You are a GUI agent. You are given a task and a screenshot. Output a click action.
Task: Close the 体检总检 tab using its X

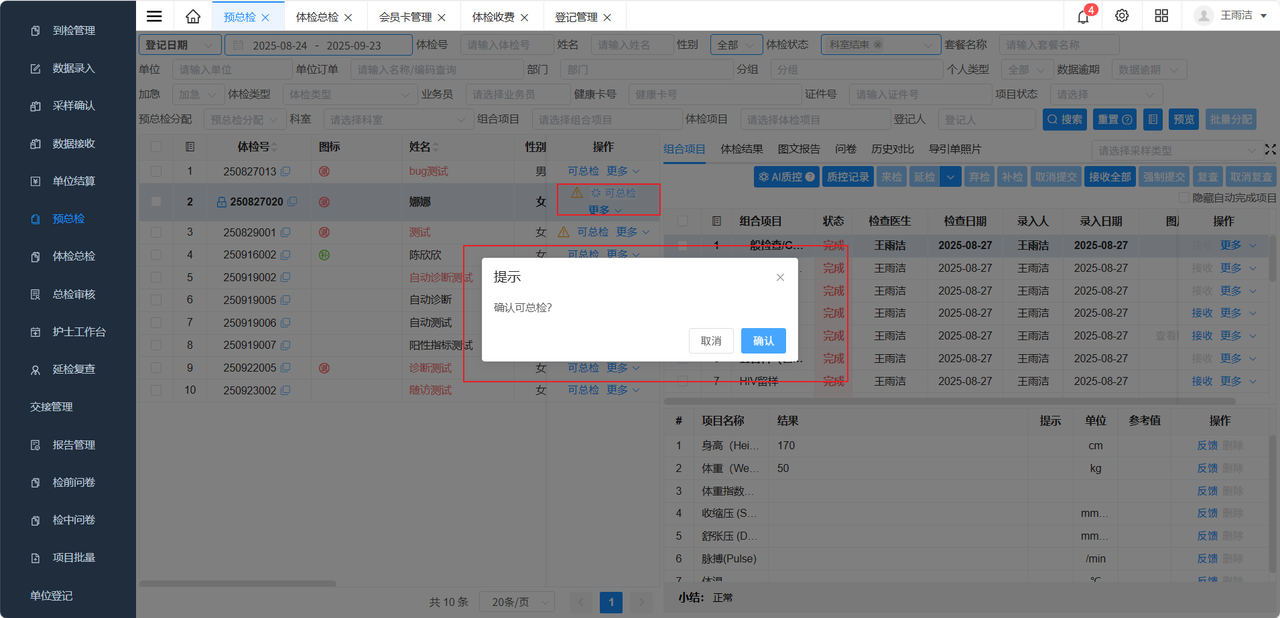pos(348,17)
